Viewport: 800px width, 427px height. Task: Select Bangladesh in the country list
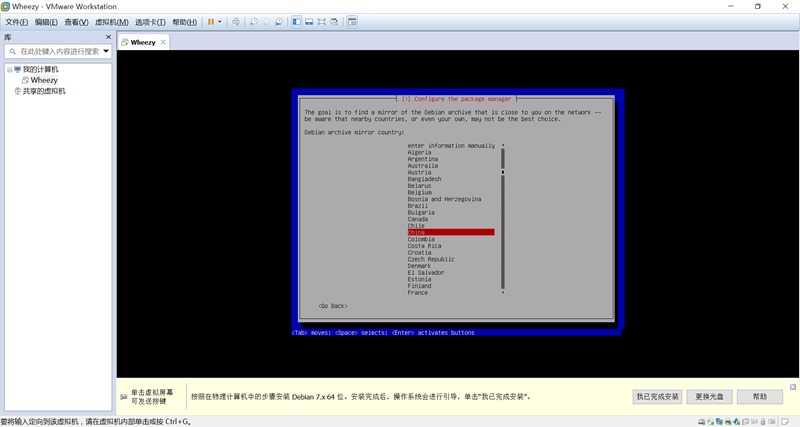[x=424, y=179]
